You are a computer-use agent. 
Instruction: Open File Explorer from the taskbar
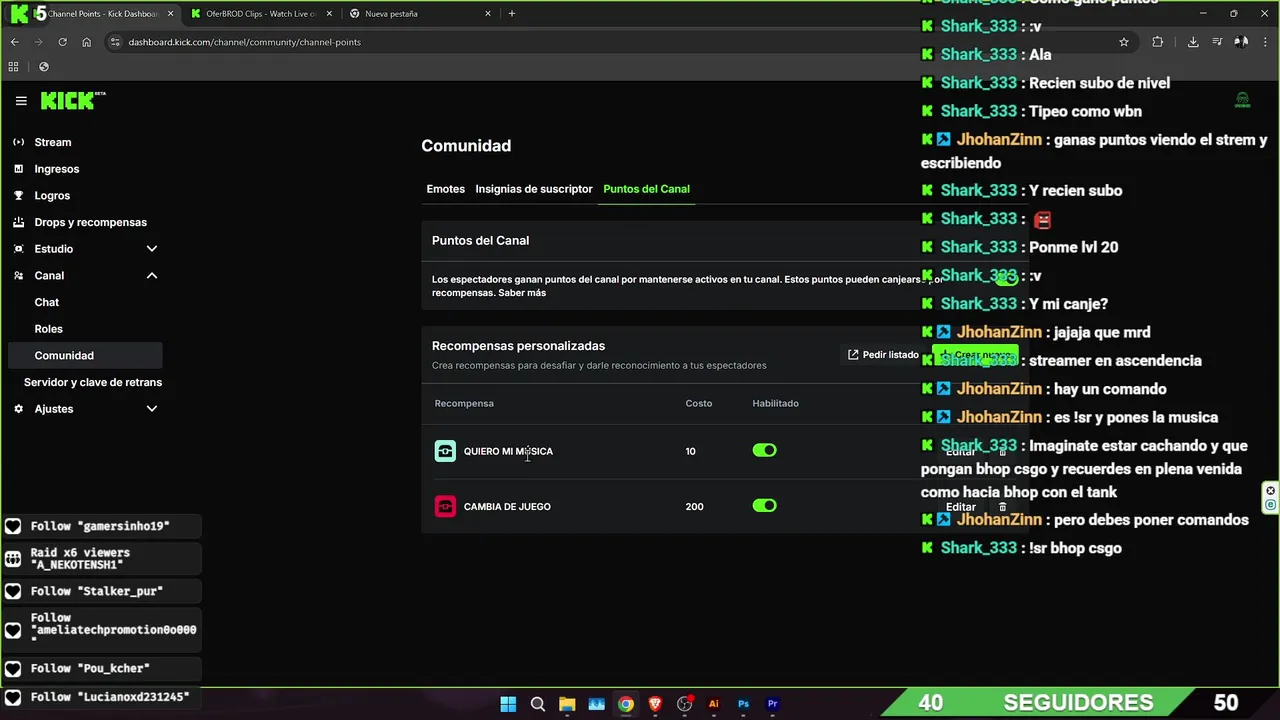coord(567,704)
